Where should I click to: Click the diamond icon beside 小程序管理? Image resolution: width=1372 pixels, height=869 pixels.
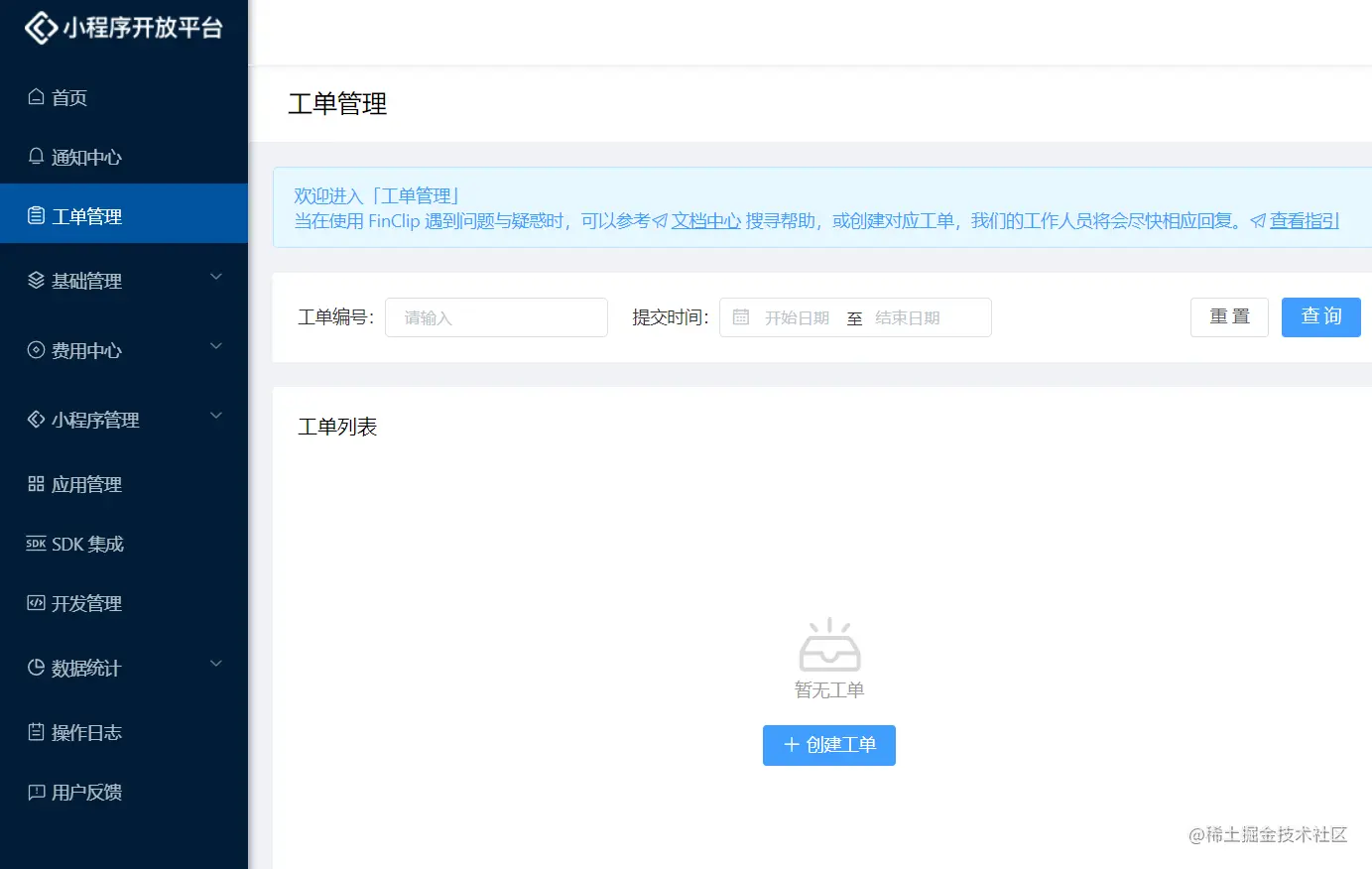(37, 420)
